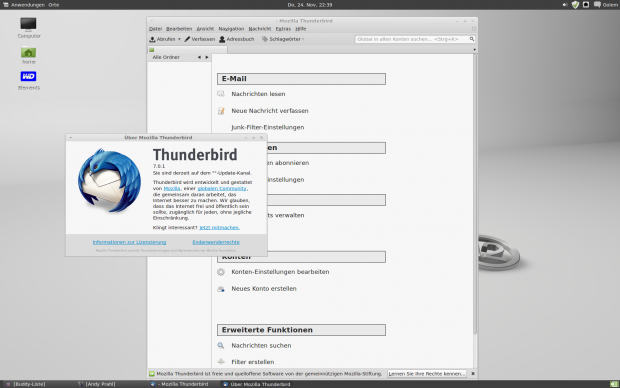Switch folder view with right arrow next to Alle Ordner

point(206,57)
